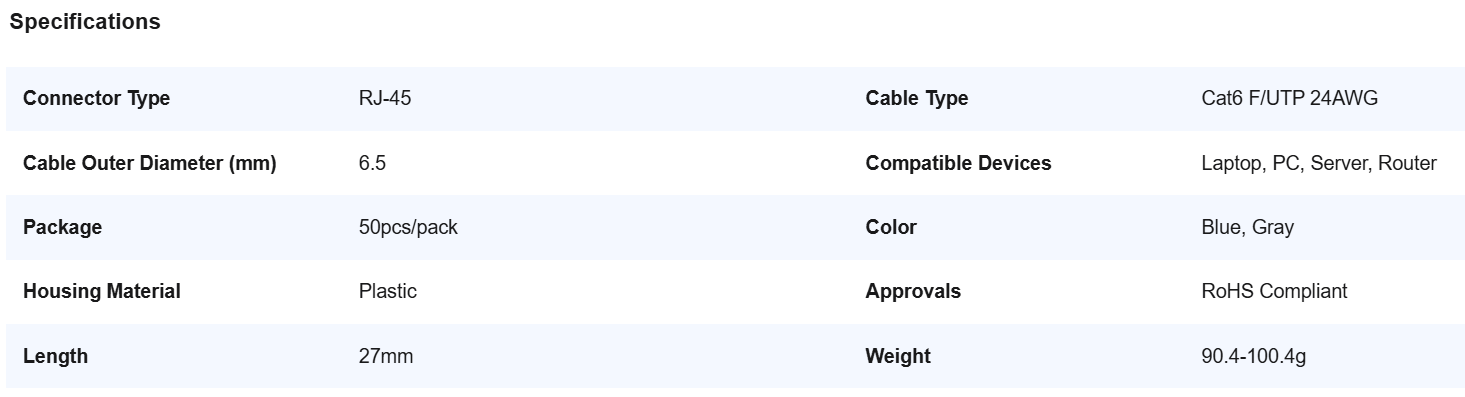Click the Plastic material value
1465x397 pixels.
[x=388, y=291]
